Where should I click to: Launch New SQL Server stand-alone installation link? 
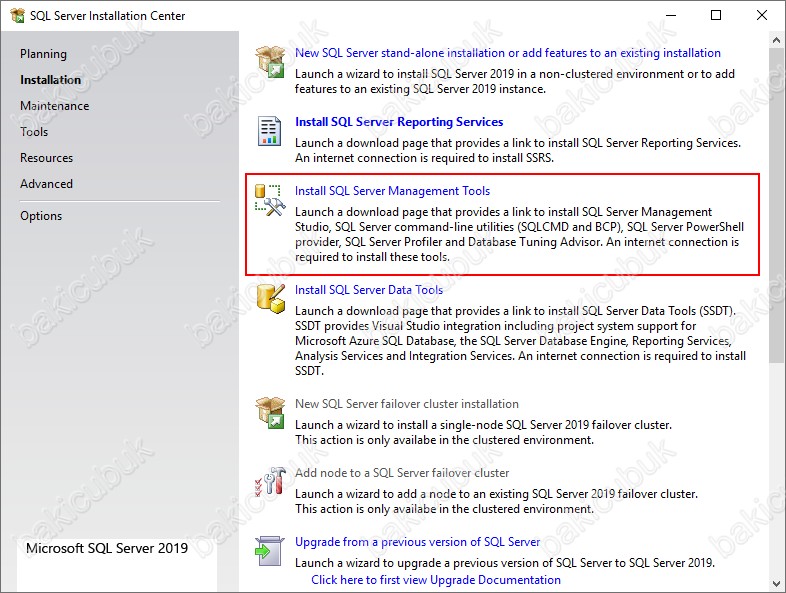(x=508, y=53)
